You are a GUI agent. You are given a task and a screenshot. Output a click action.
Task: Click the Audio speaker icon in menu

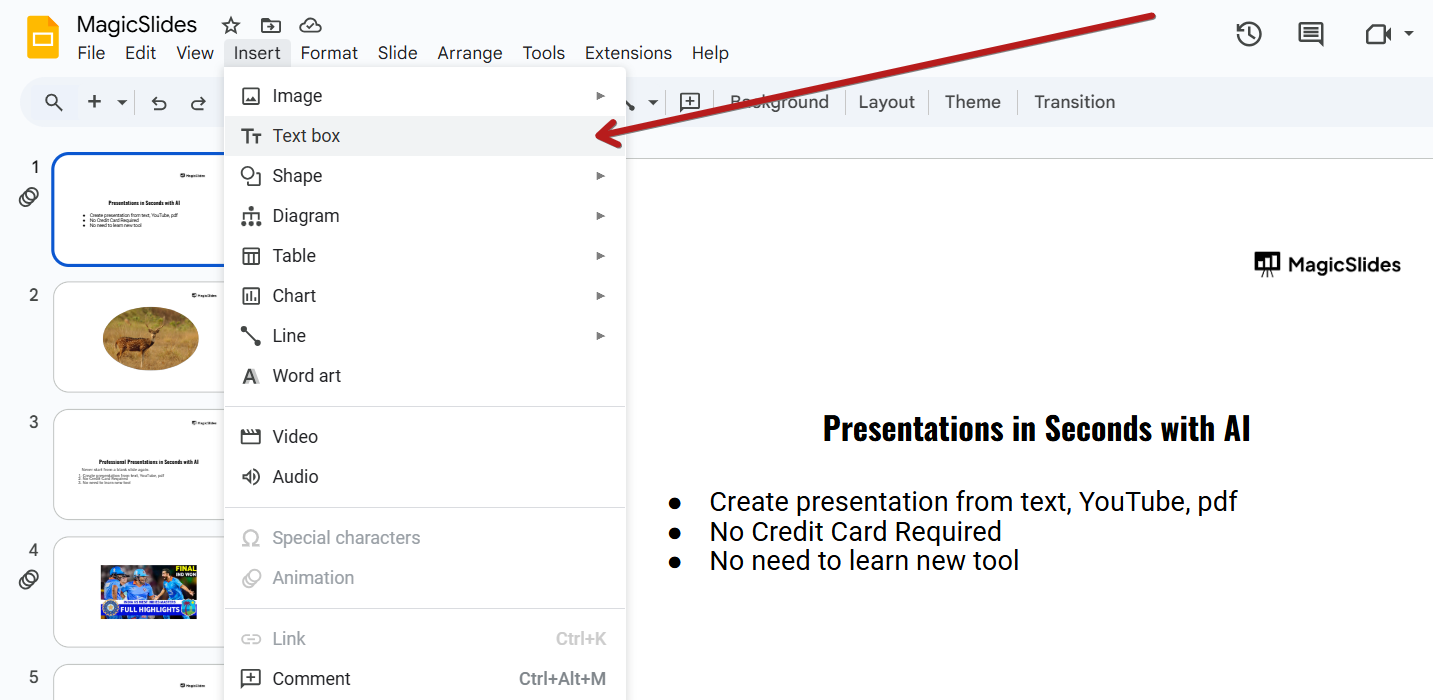[x=251, y=477]
